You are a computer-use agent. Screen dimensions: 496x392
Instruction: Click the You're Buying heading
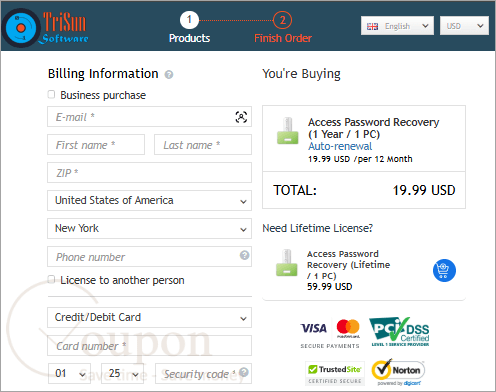301,74
